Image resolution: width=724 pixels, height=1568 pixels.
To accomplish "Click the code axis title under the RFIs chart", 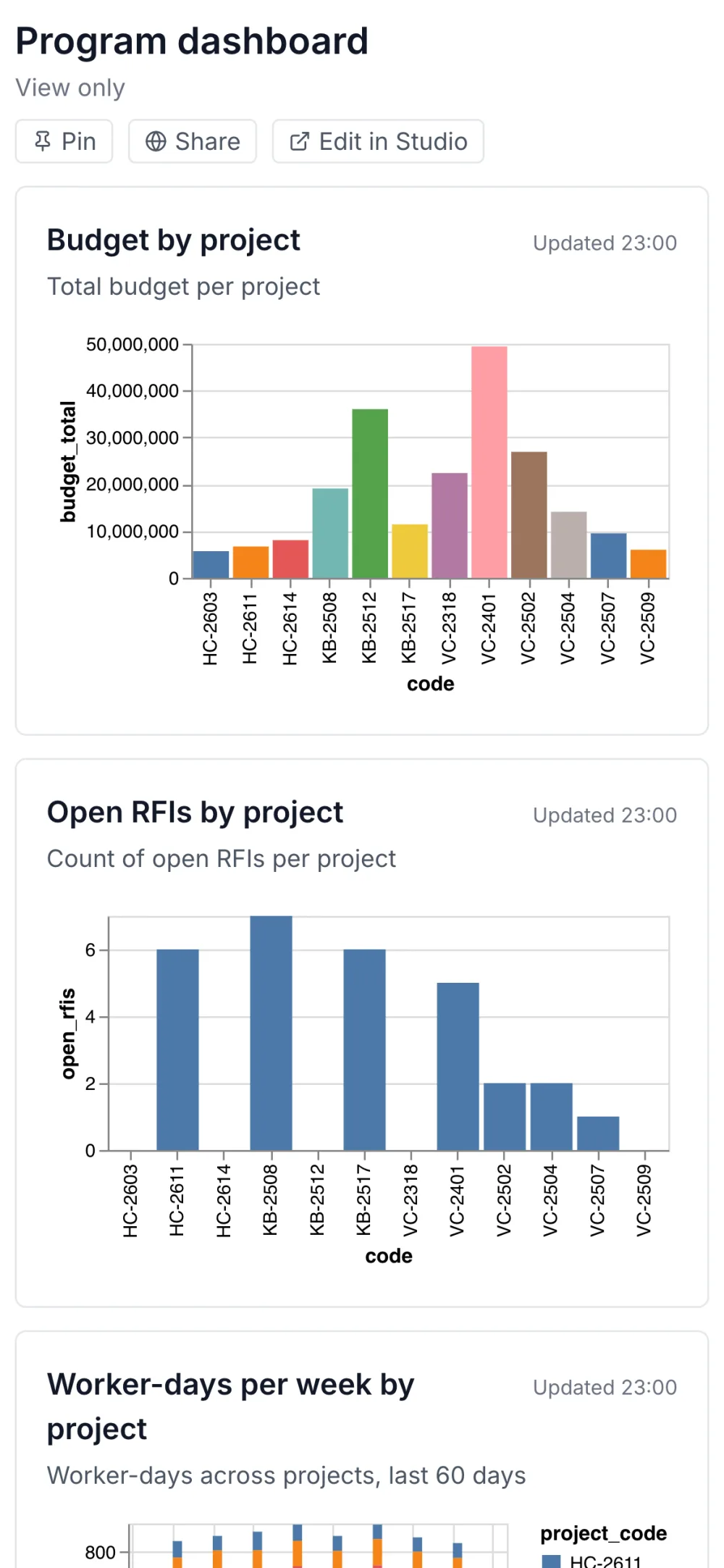I will click(x=389, y=1257).
